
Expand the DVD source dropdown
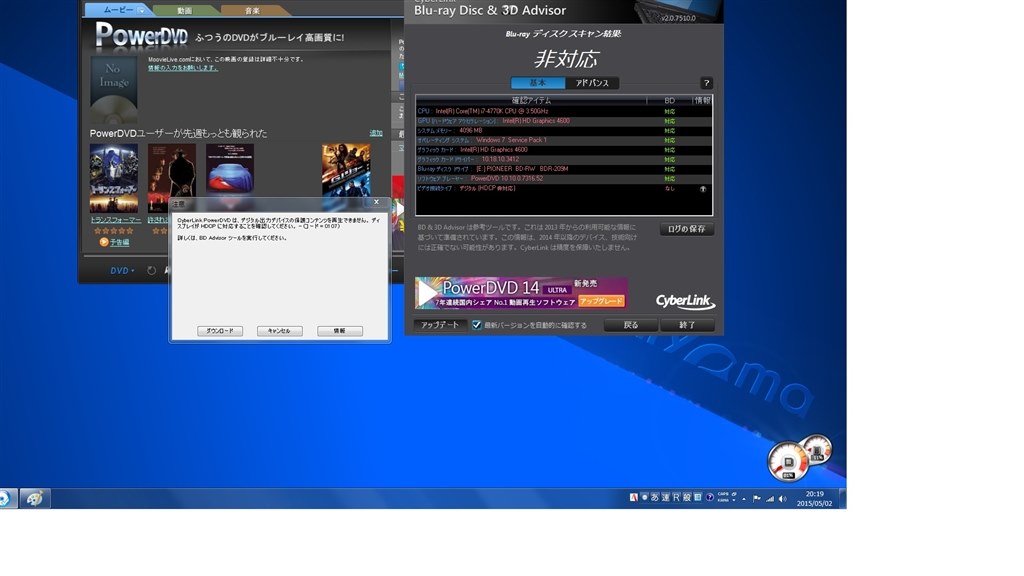pyautogui.click(x=122, y=270)
